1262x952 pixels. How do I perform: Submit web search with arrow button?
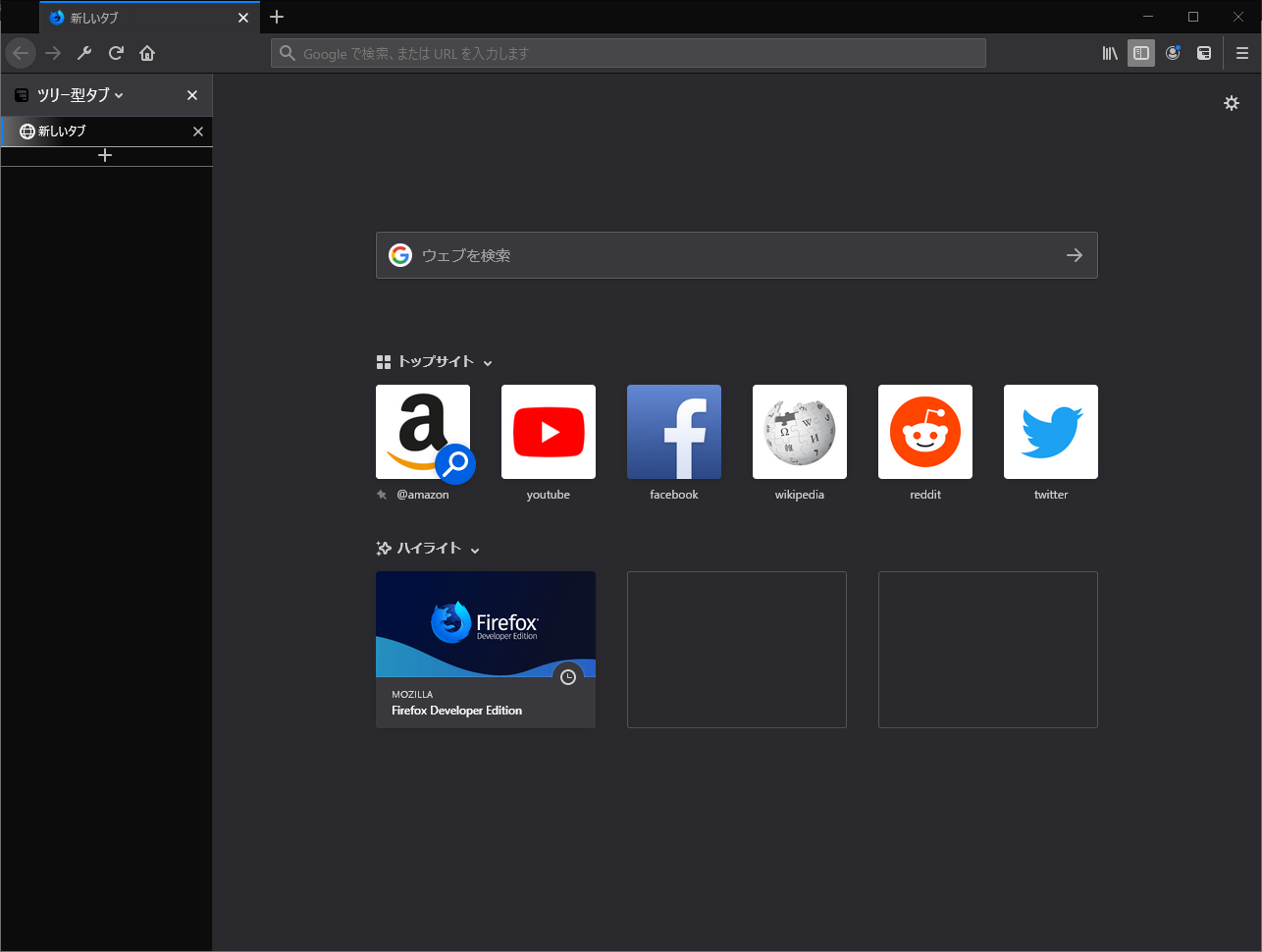click(1075, 255)
